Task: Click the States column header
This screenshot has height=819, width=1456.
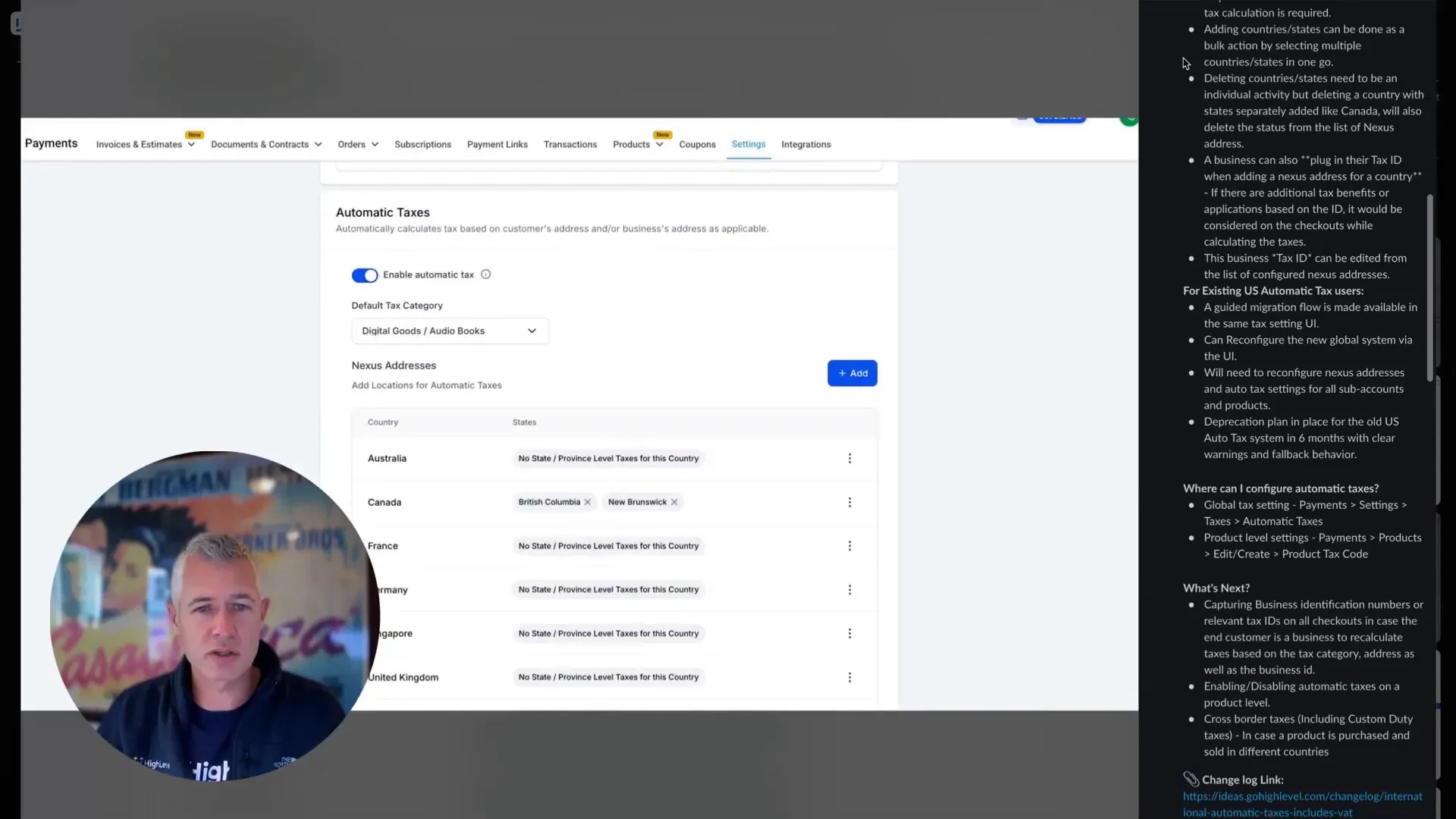Action: point(524,422)
